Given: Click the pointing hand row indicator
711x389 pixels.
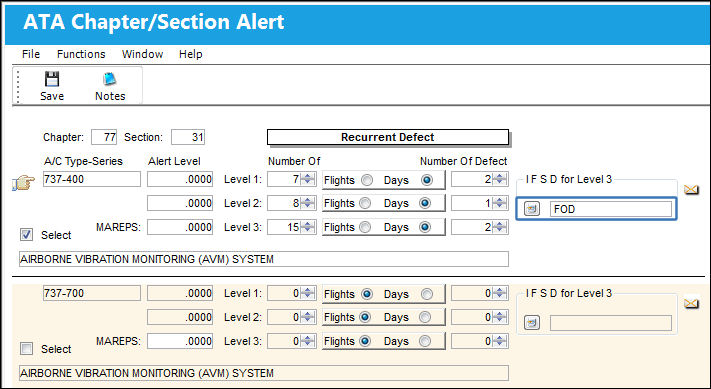Looking at the screenshot, I should click(x=24, y=183).
